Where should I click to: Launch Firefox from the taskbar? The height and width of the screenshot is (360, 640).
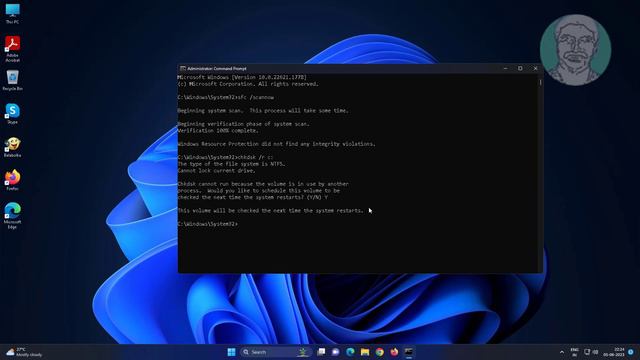[394, 352]
